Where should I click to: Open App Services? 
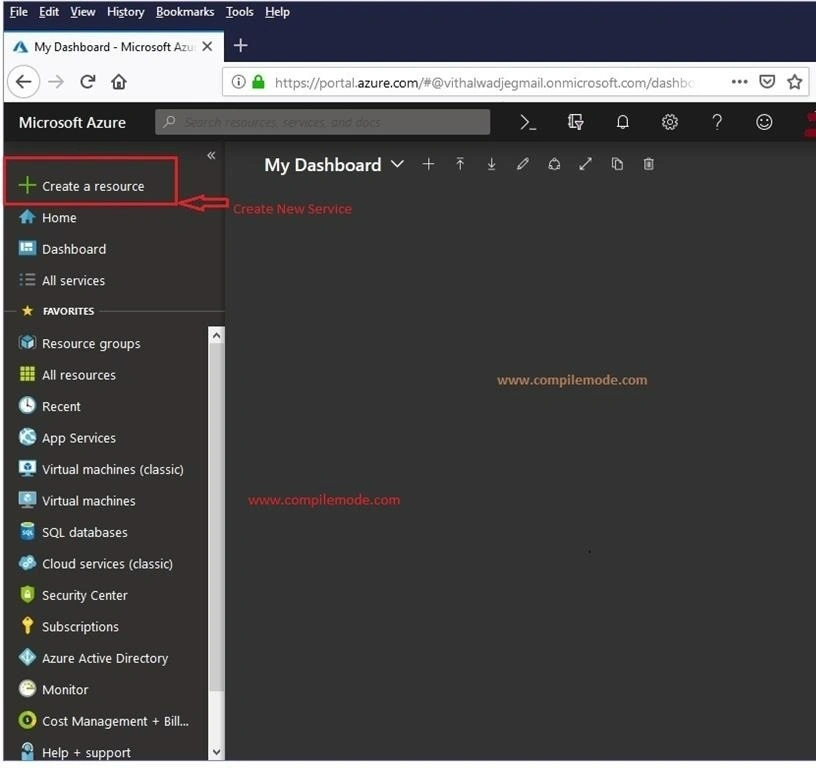(x=67, y=438)
